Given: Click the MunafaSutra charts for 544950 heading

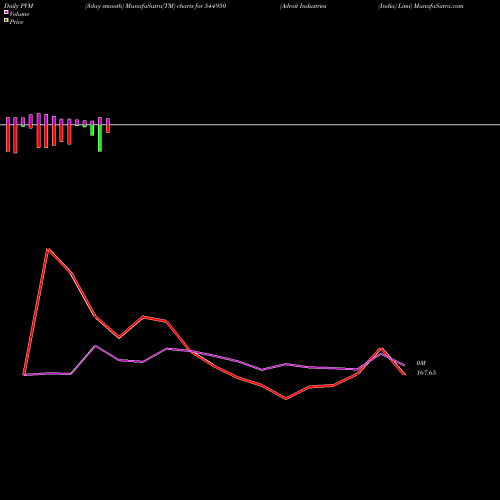Looking at the screenshot, I should coord(155,6).
